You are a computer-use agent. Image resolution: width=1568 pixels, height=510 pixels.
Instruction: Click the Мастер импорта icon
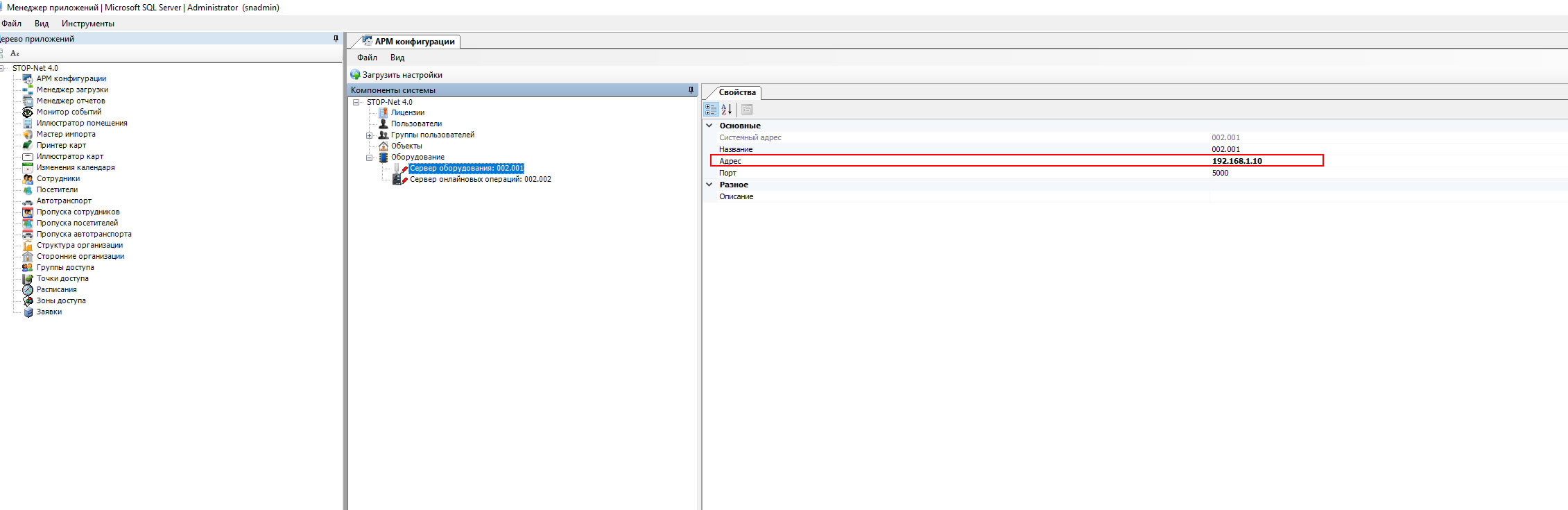coord(28,135)
